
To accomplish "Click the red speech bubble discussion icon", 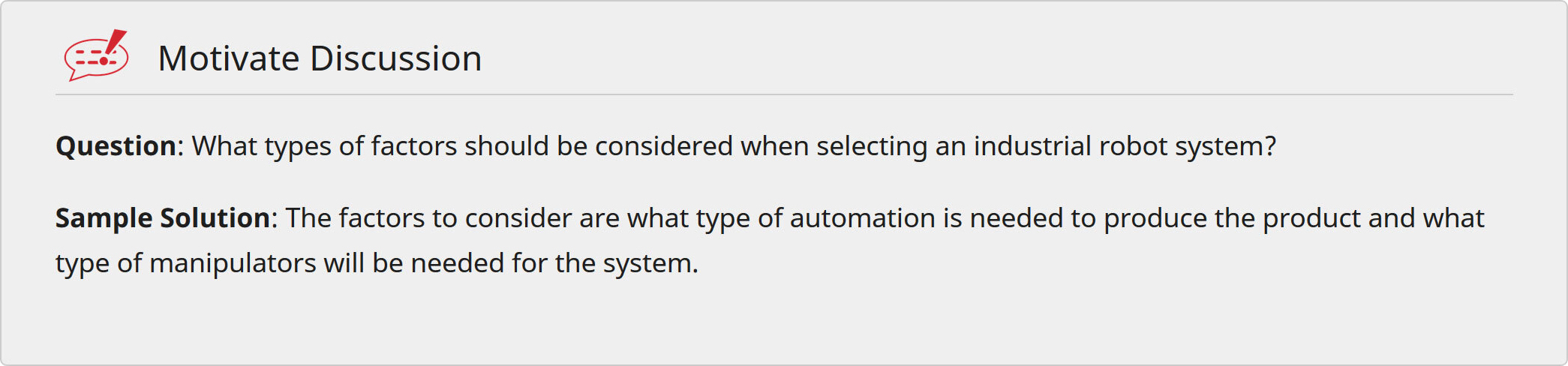I will [x=92, y=60].
